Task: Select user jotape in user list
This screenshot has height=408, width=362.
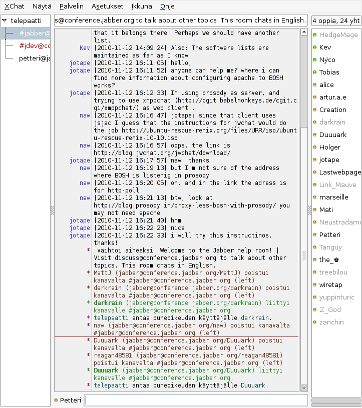Action: point(329,160)
